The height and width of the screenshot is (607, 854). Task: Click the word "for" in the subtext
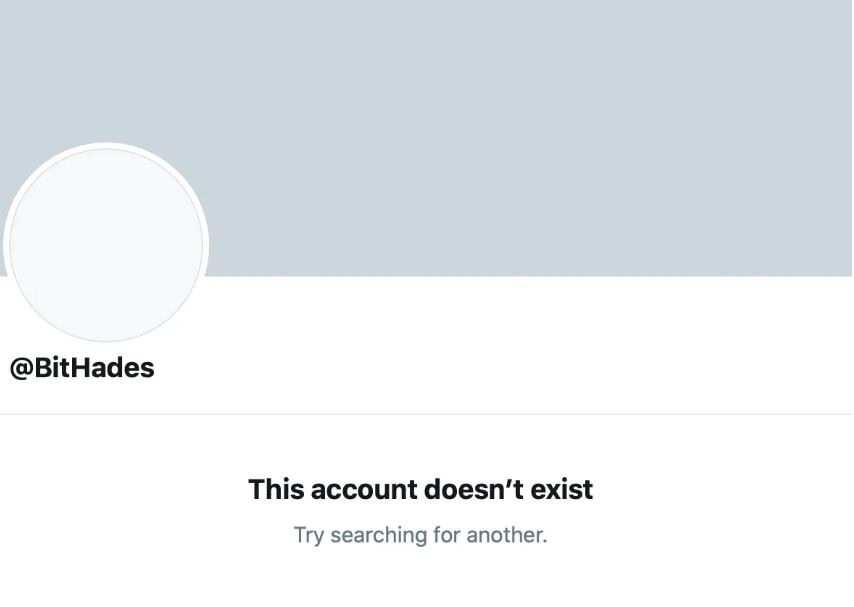(446, 535)
